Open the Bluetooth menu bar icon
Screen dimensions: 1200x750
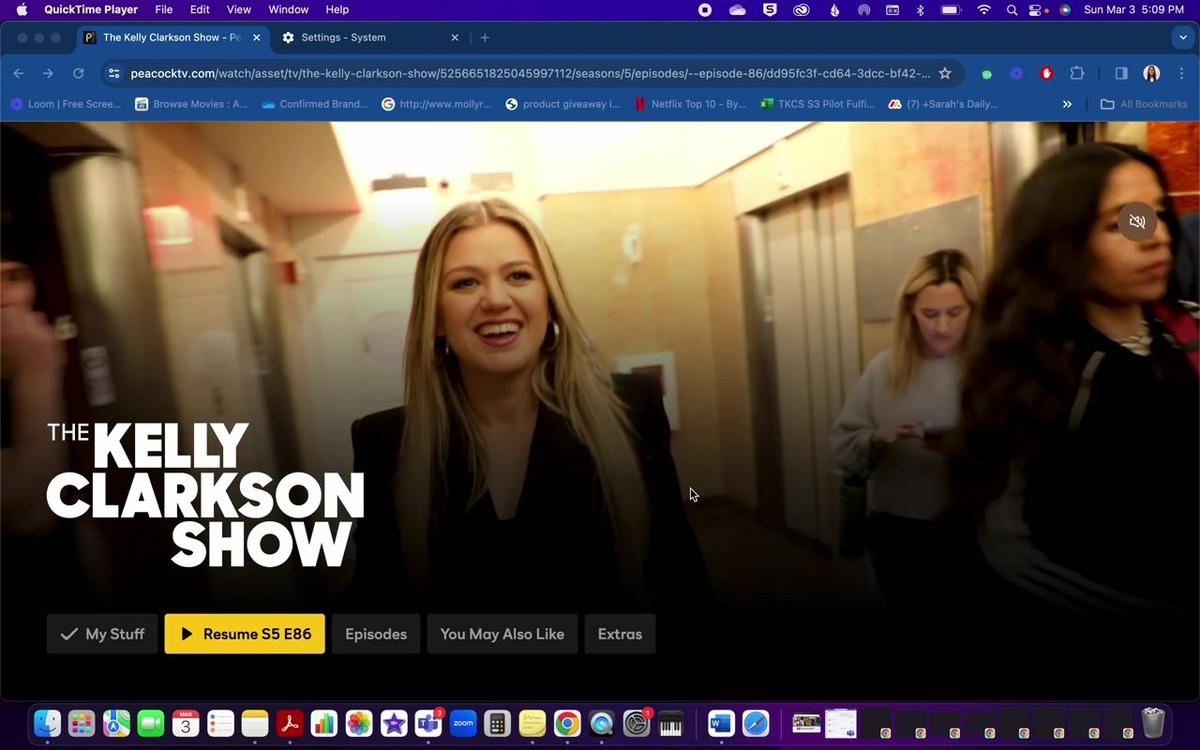click(x=921, y=10)
